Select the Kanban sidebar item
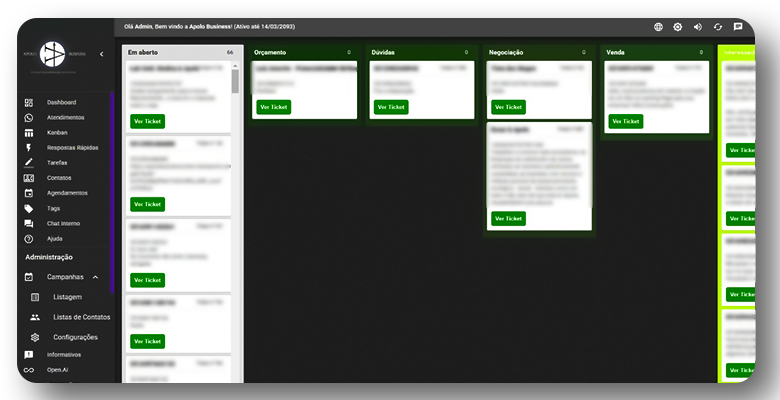 (58, 132)
